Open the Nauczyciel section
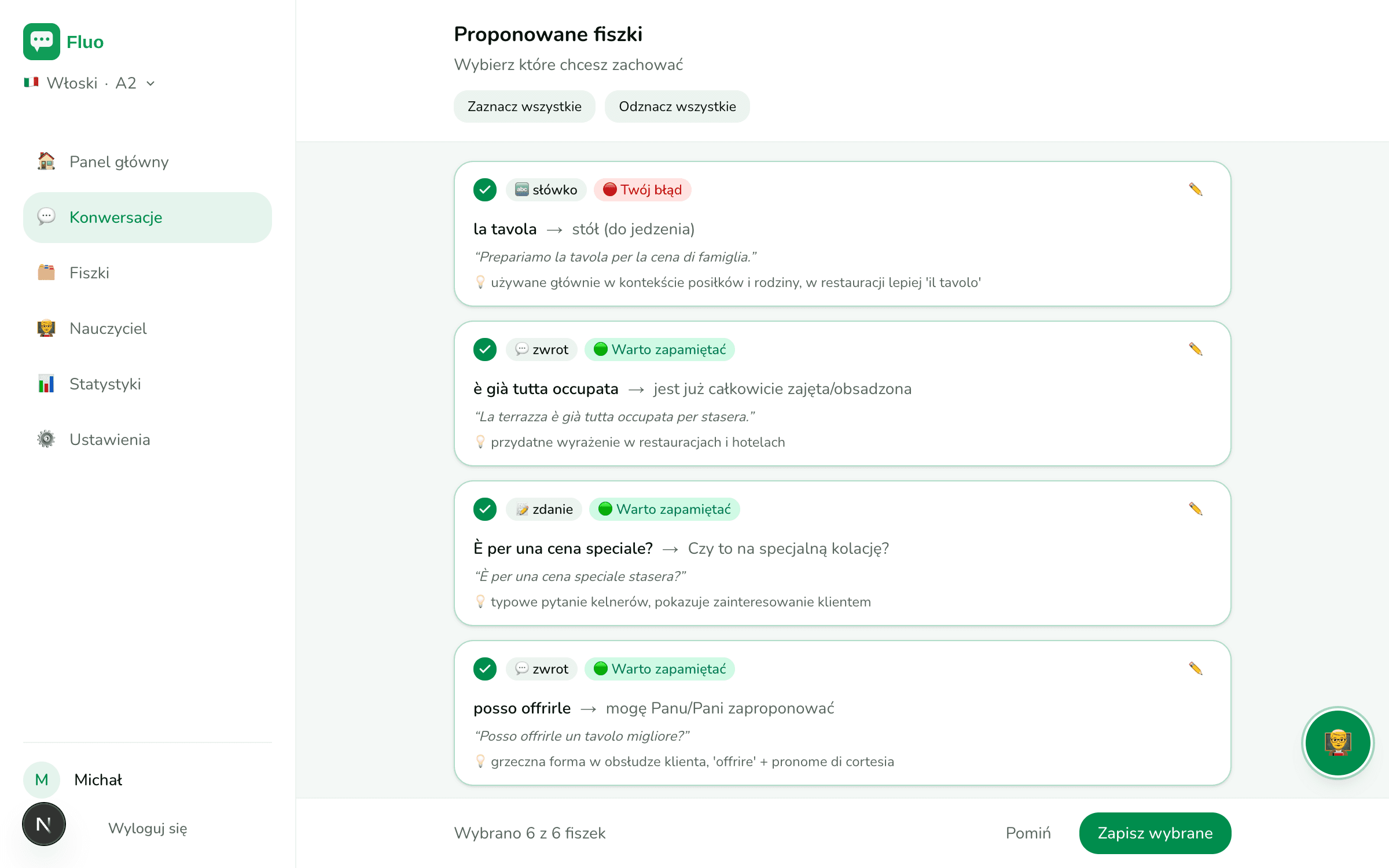The width and height of the screenshot is (1389, 868). point(148,328)
